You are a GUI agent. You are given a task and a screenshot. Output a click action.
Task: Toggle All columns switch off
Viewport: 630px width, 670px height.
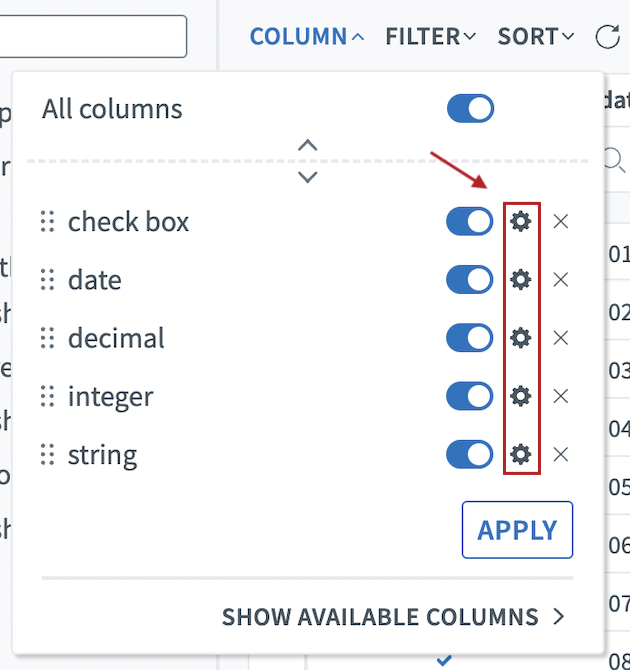click(x=470, y=109)
